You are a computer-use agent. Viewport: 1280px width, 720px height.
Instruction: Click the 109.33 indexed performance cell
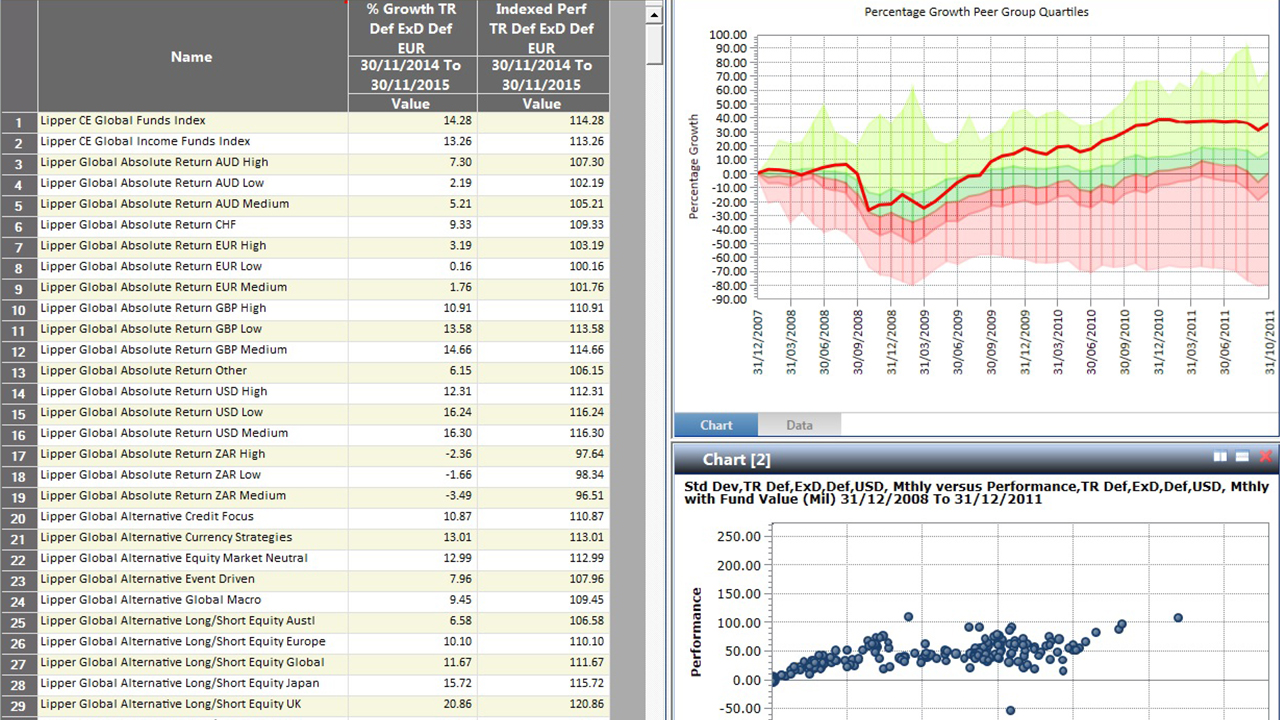click(542, 224)
